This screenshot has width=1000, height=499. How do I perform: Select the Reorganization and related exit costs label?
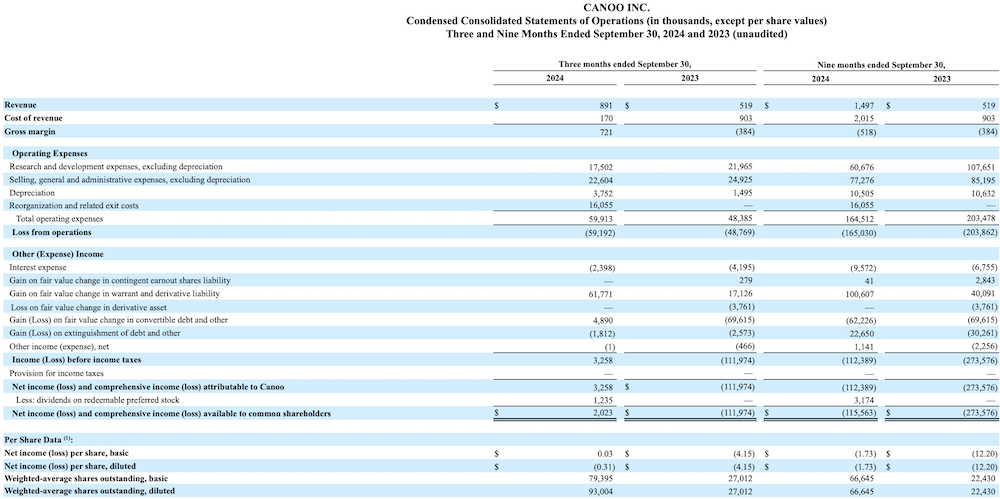(x=74, y=205)
